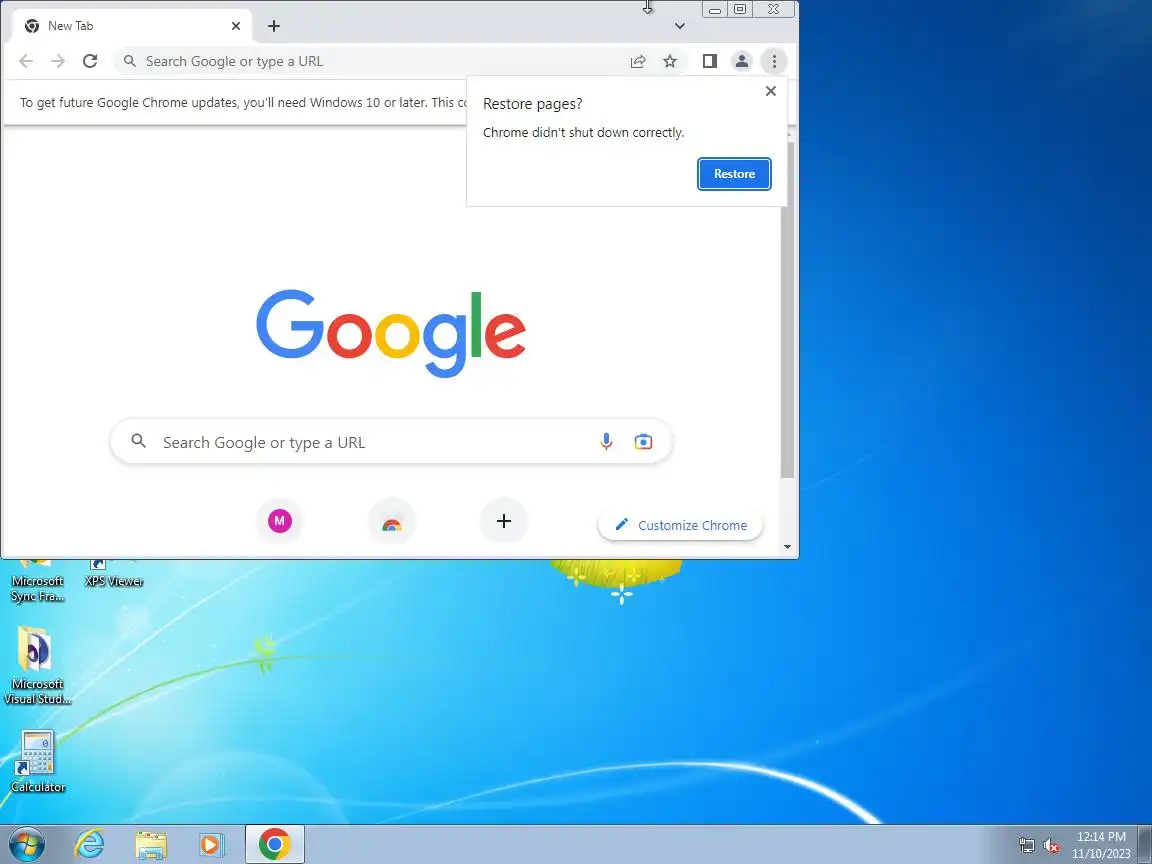Open the rainbow web store shortcut

392,521
